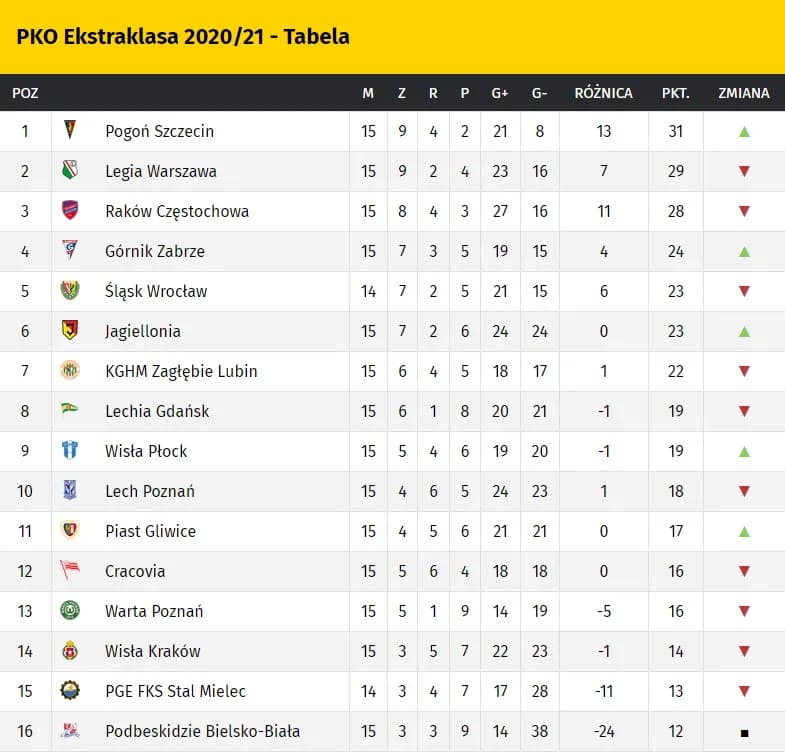Click the Pogoń Szczecin club crest
The height and width of the screenshot is (754, 785).
69,131
